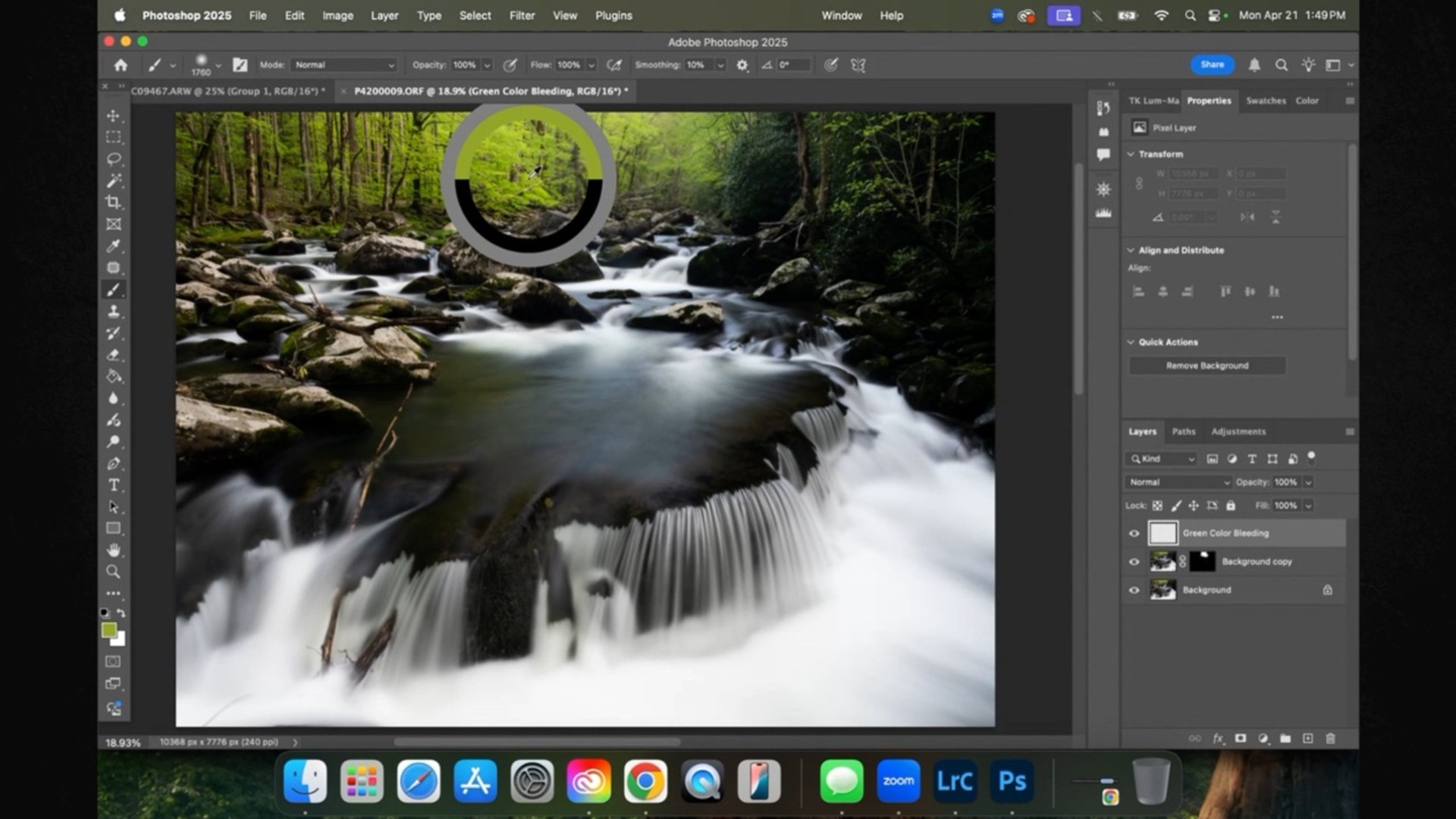Switch to the Swatches tab
This screenshot has width=1456, height=819.
point(1265,100)
